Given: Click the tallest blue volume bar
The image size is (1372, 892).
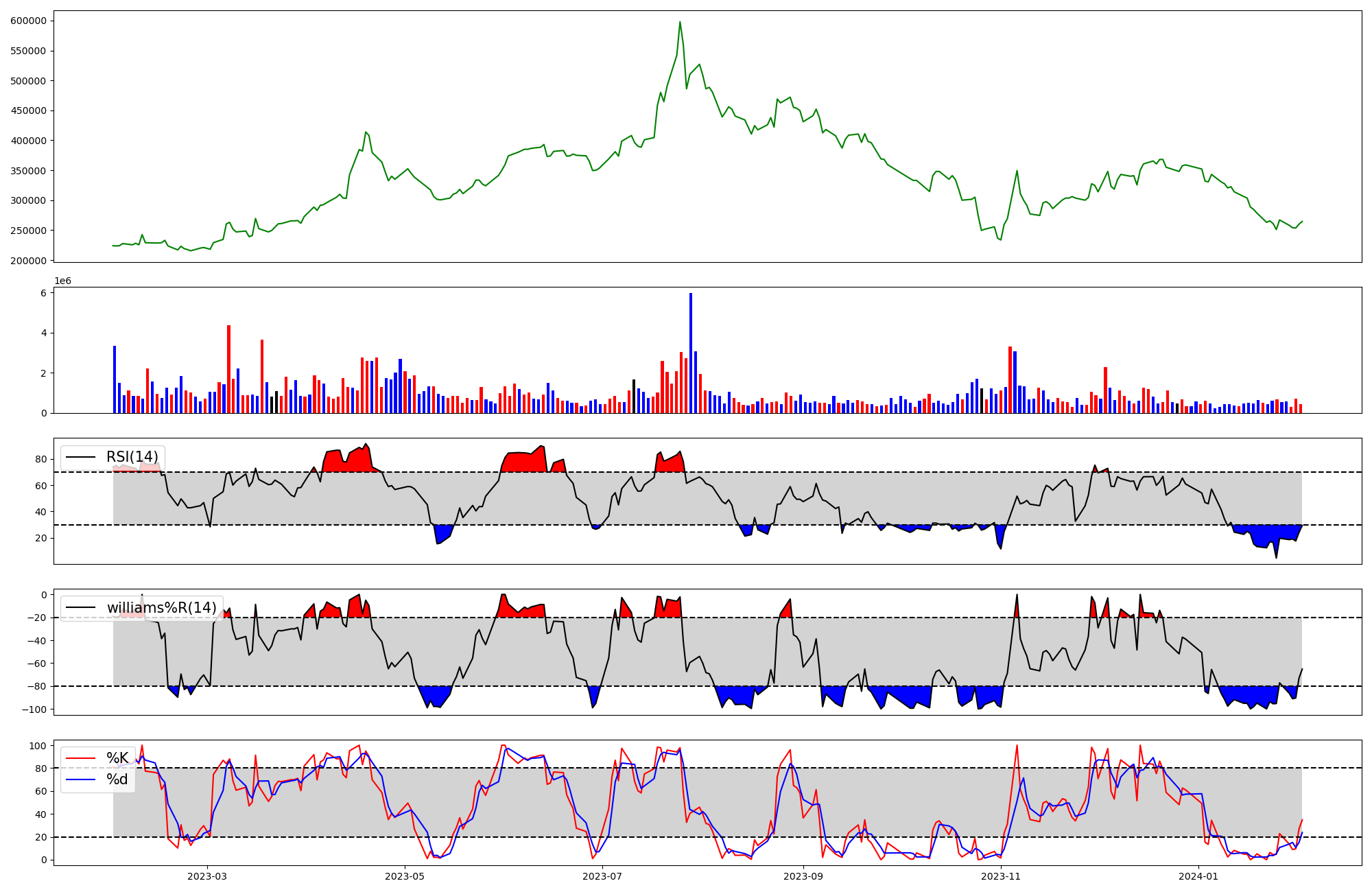Looking at the screenshot, I should pyautogui.click(x=691, y=353).
